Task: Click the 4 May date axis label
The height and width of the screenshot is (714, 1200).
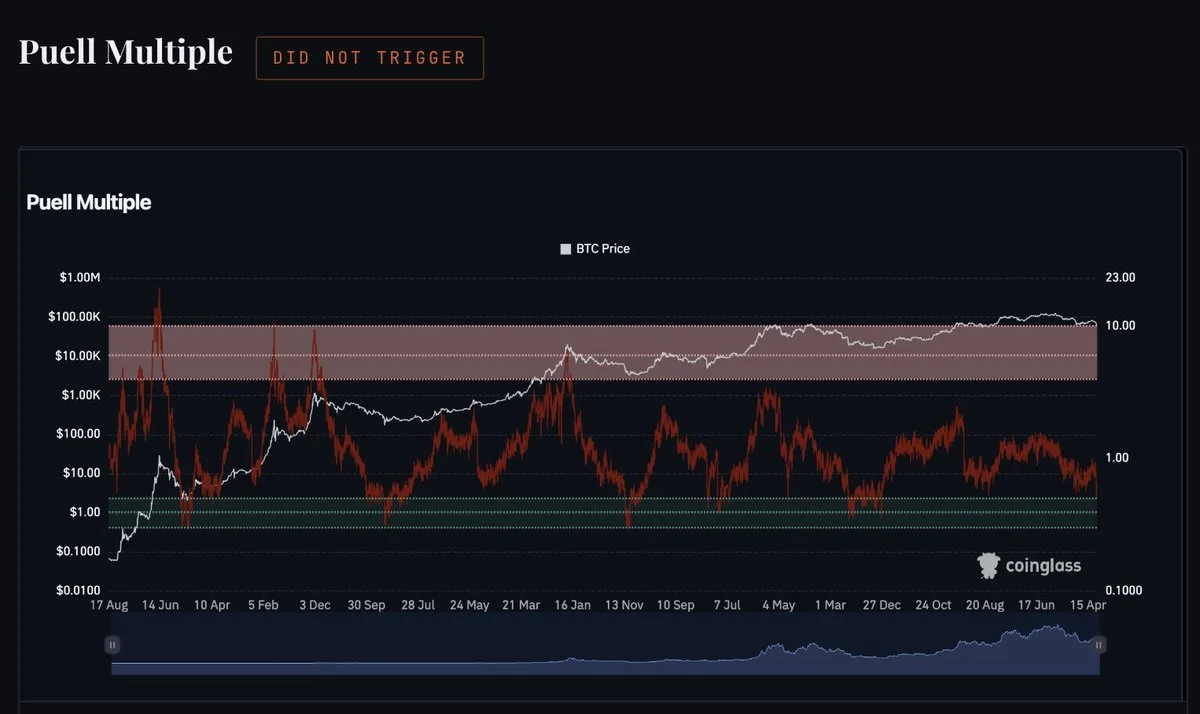Action: [778, 605]
